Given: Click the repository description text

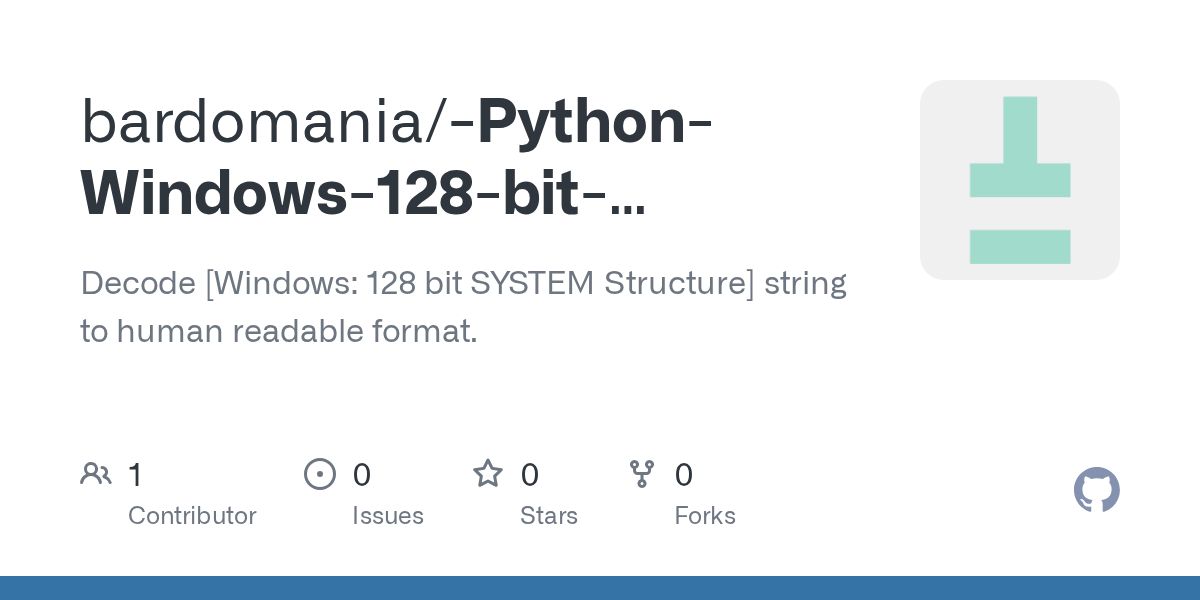Looking at the screenshot, I should point(463,307).
